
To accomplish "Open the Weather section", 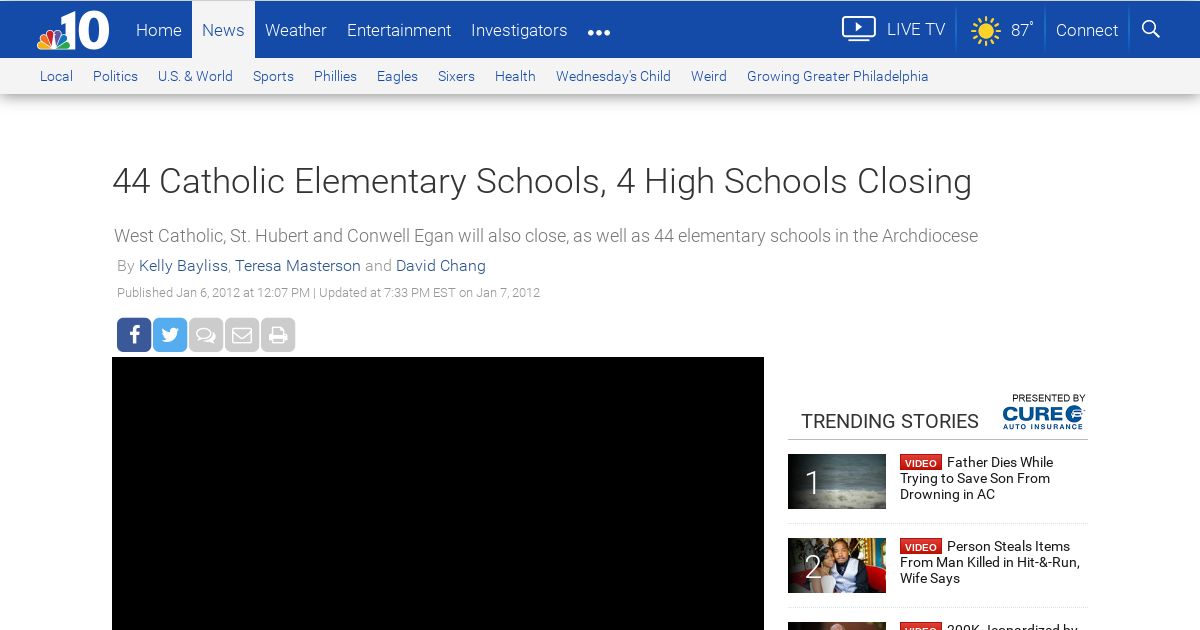I will (x=296, y=30).
